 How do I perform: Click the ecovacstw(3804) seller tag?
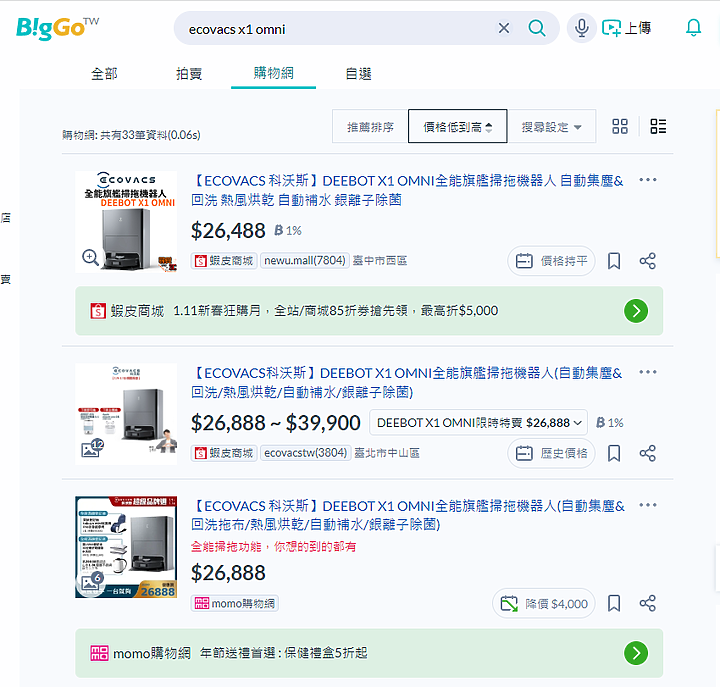[306, 453]
